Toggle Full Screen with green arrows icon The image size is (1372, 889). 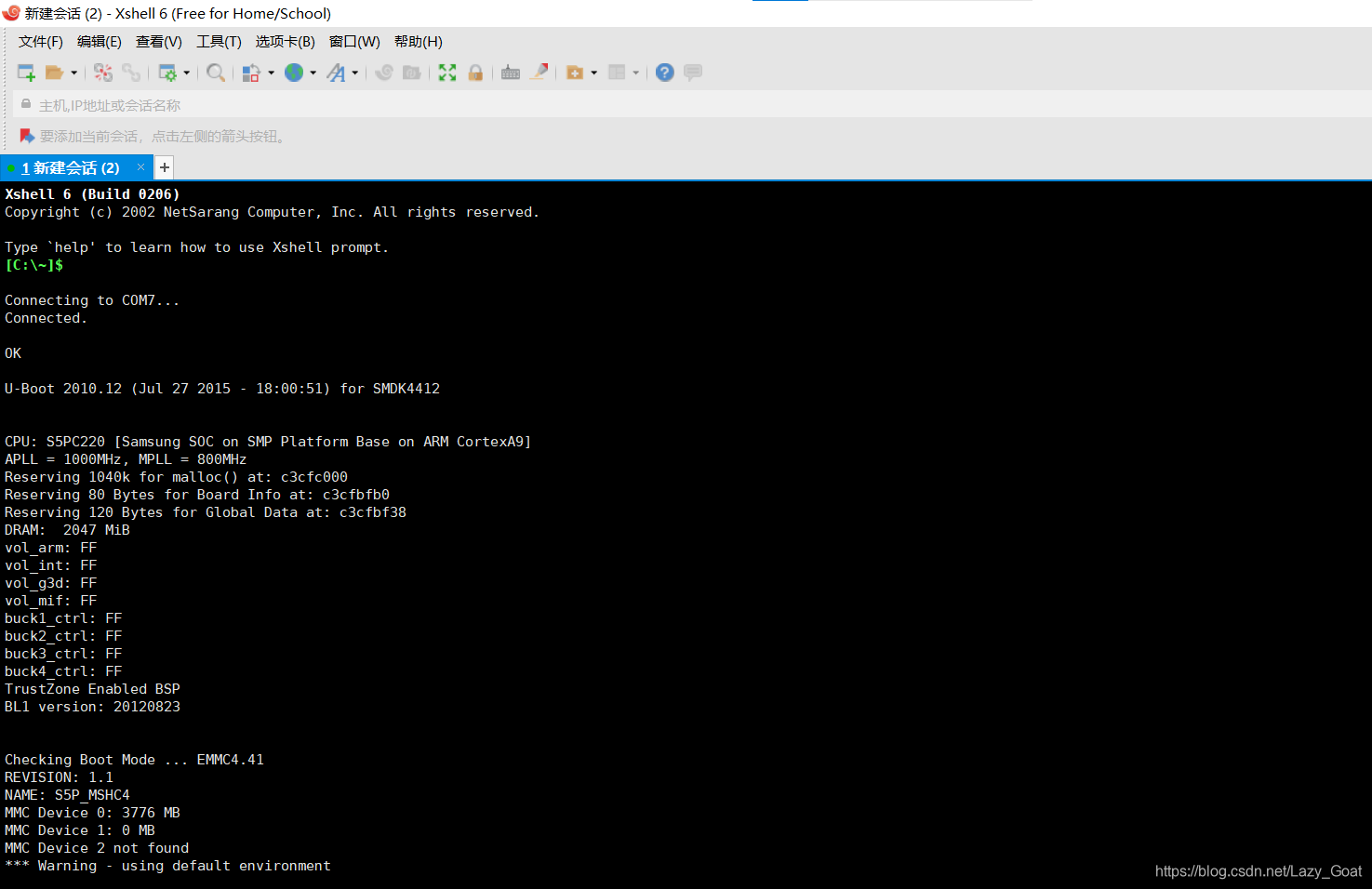447,73
